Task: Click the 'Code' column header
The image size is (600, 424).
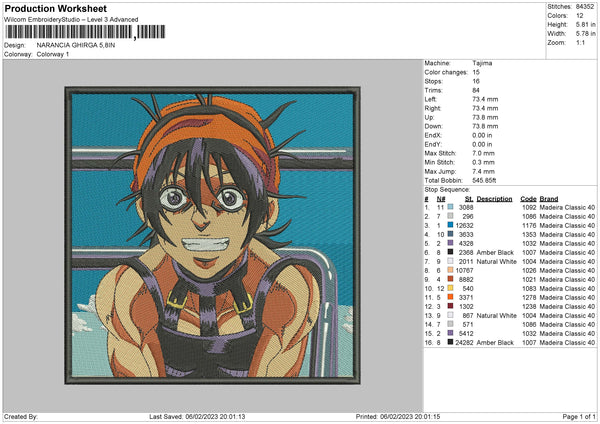Action: pyautogui.click(x=528, y=199)
